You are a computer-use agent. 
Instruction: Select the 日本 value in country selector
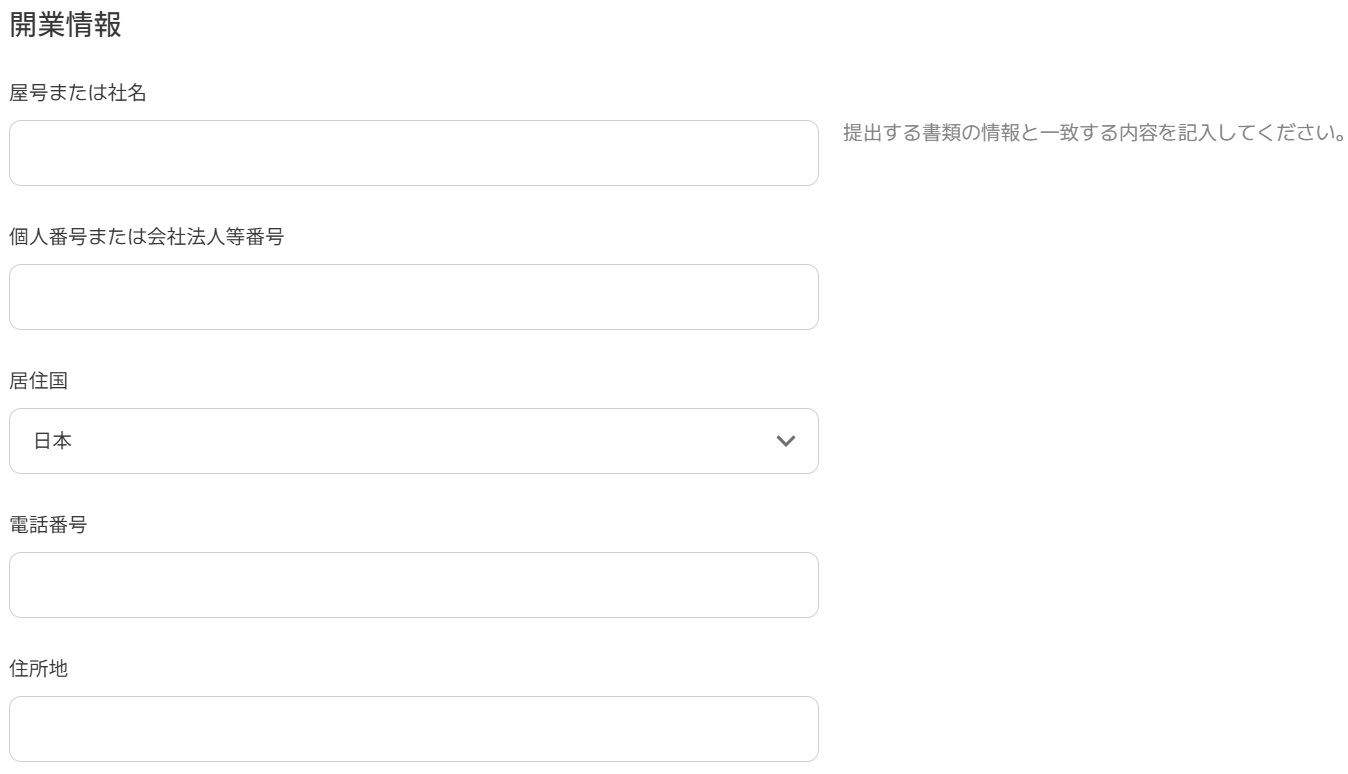click(x=54, y=441)
